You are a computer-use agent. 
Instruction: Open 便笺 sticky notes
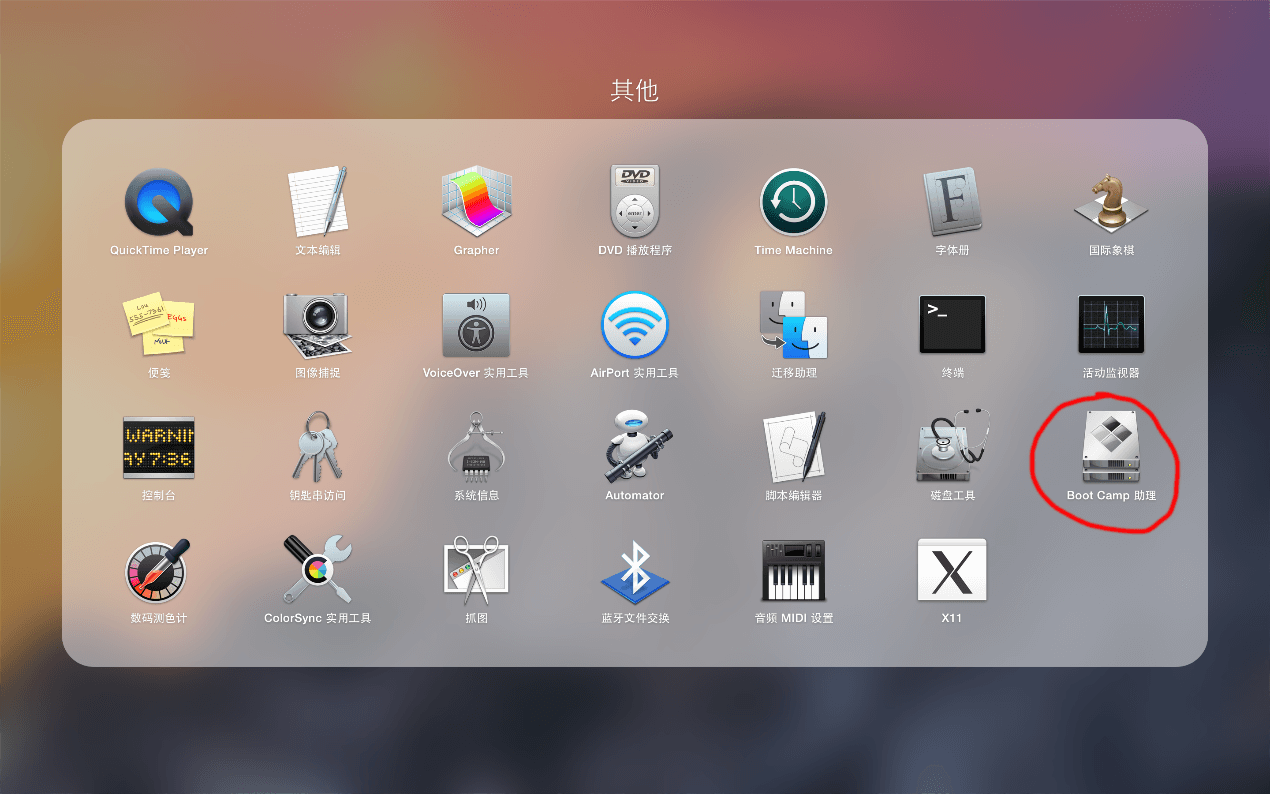[x=159, y=324]
